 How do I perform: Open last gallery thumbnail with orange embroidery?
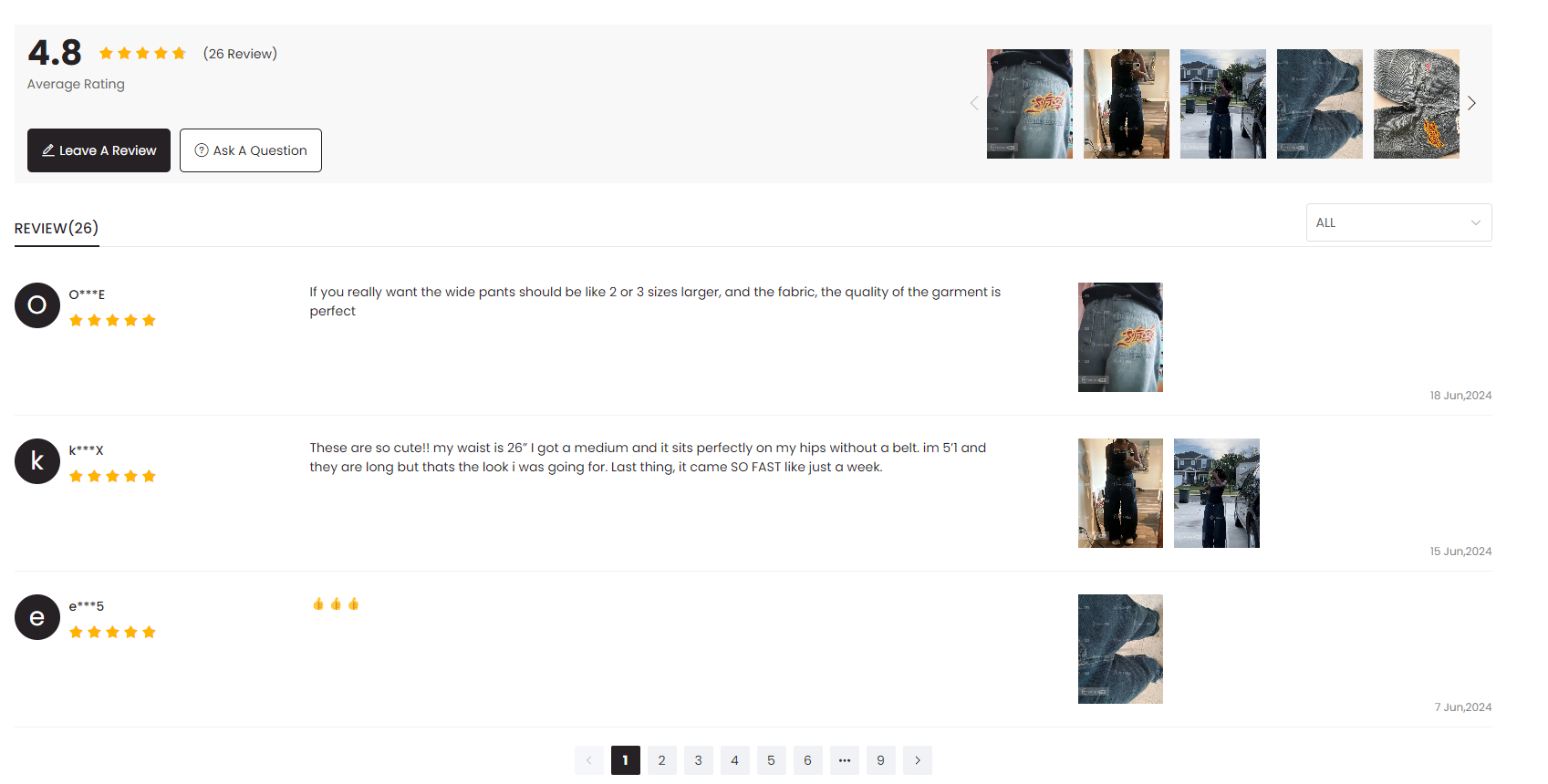click(1417, 104)
